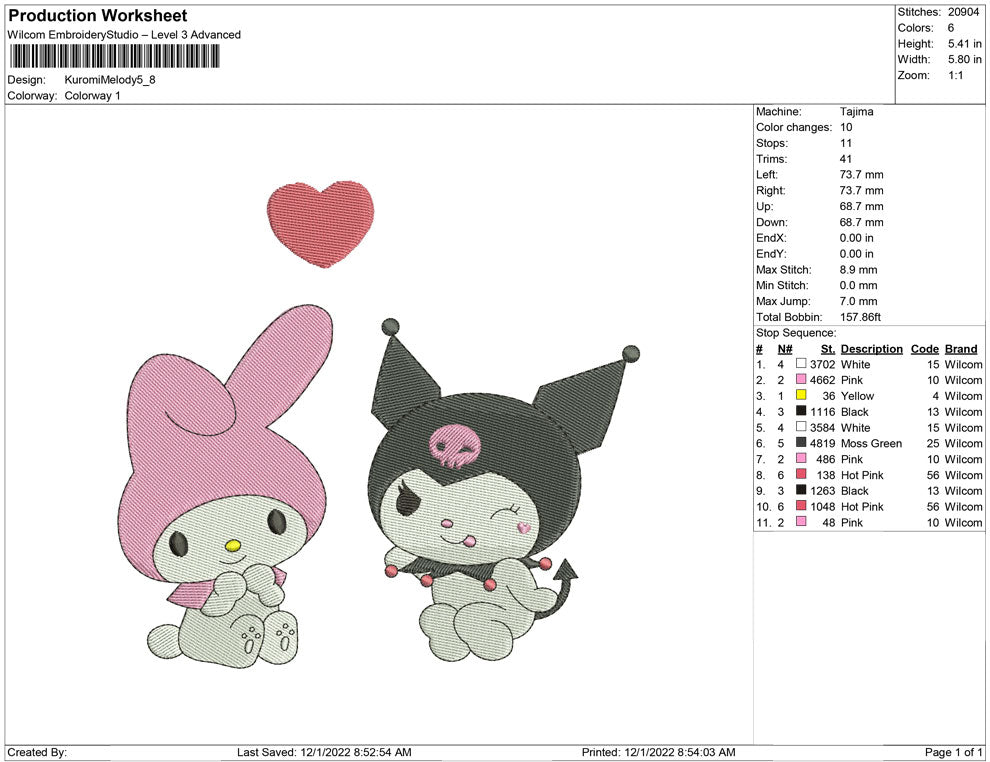990x762 pixels.
Task: Click the 'Color changes:' label
Action: (794, 127)
